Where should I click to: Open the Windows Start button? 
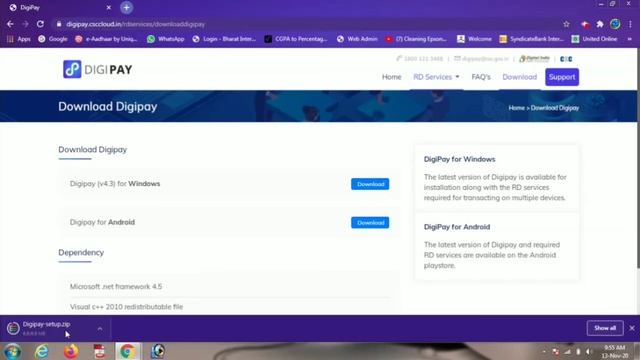13,351
